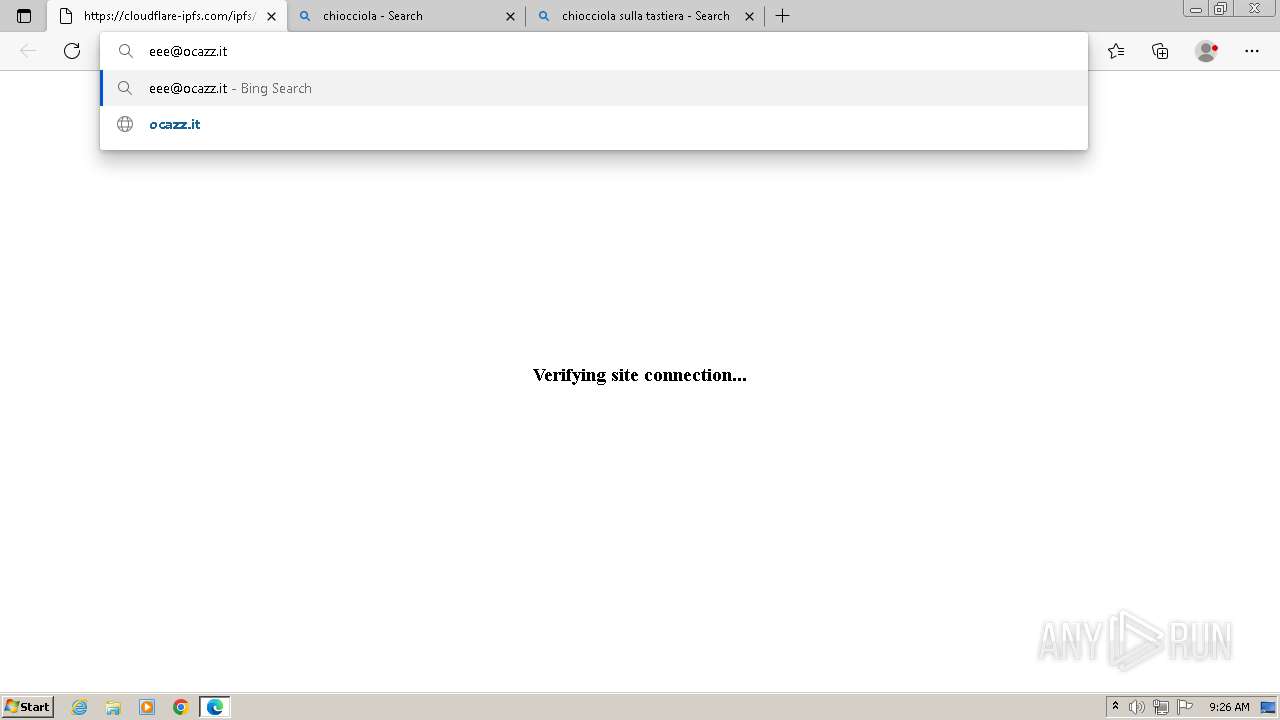Open Windows Media Player taskbar icon
Image resolution: width=1280 pixels, height=720 pixels.
point(147,707)
